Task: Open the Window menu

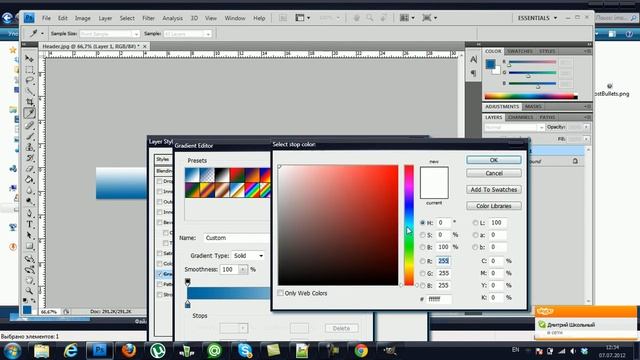Action: pyautogui.click(x=235, y=18)
